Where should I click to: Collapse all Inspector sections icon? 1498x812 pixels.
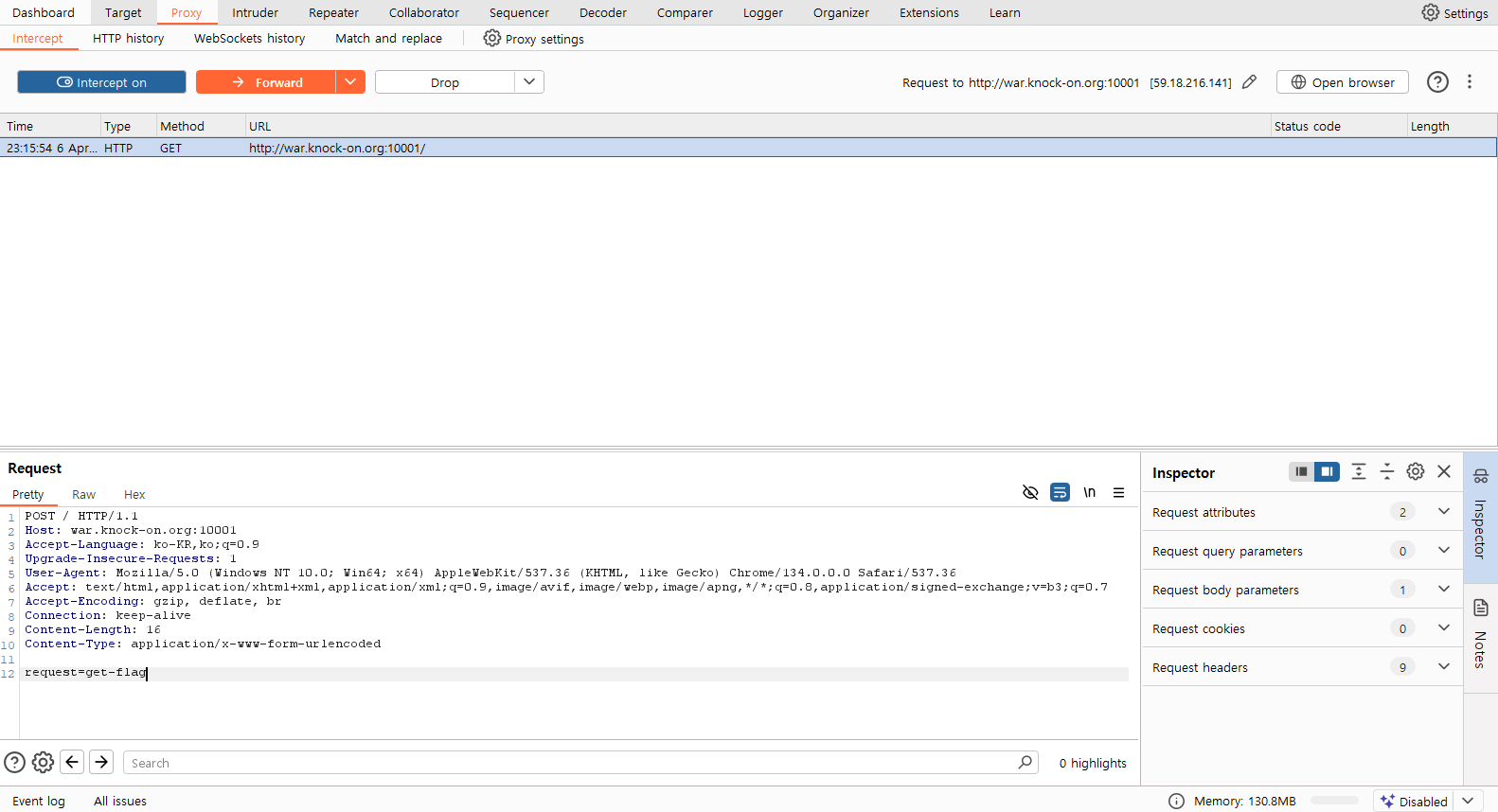[1387, 471]
